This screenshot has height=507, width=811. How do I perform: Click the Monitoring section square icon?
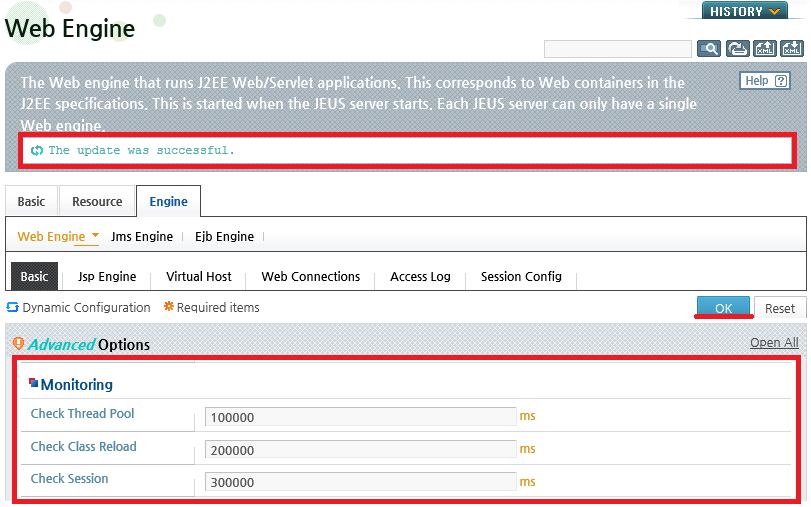pos(34,383)
